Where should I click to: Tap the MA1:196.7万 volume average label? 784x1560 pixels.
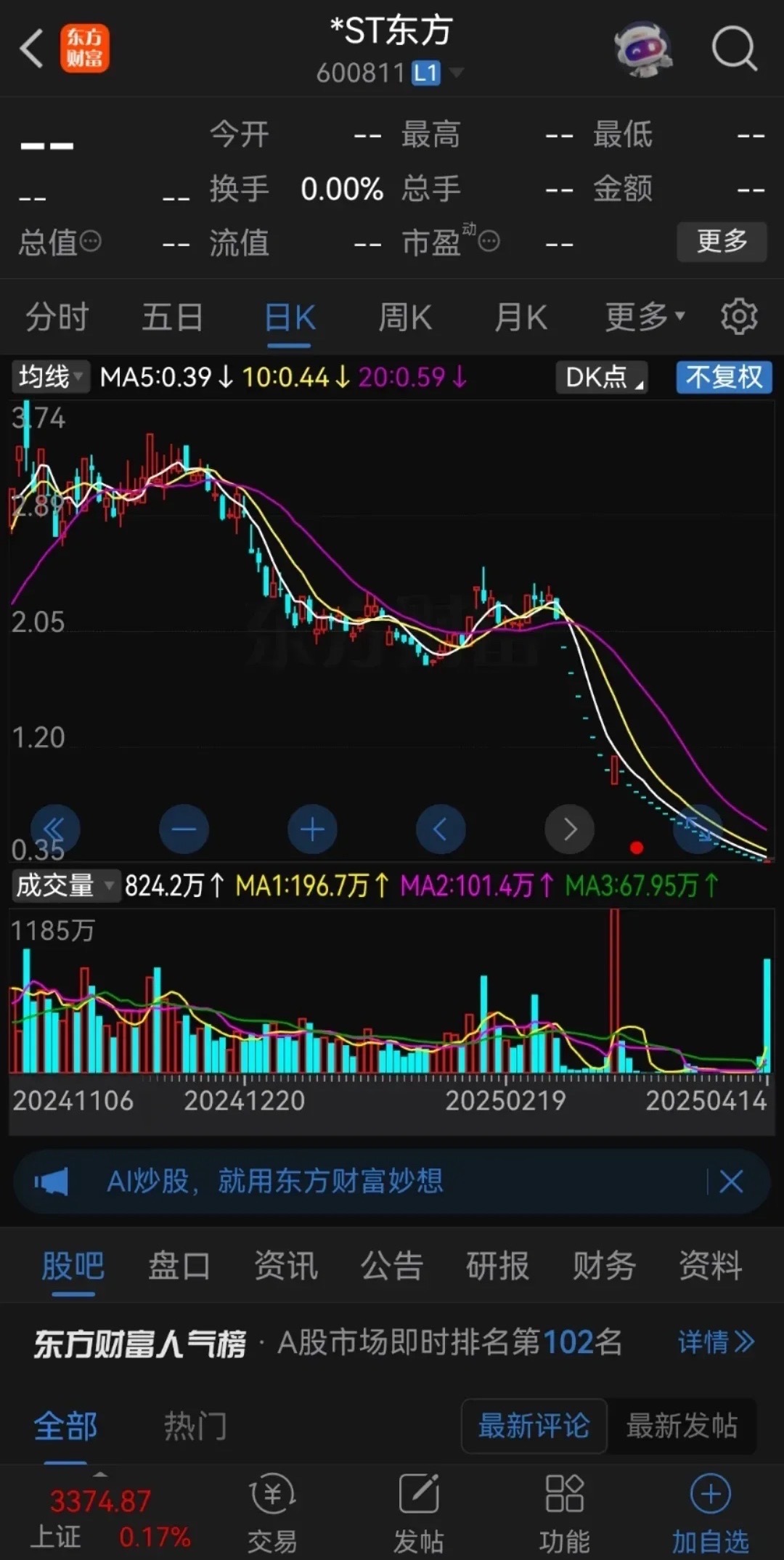point(312,885)
